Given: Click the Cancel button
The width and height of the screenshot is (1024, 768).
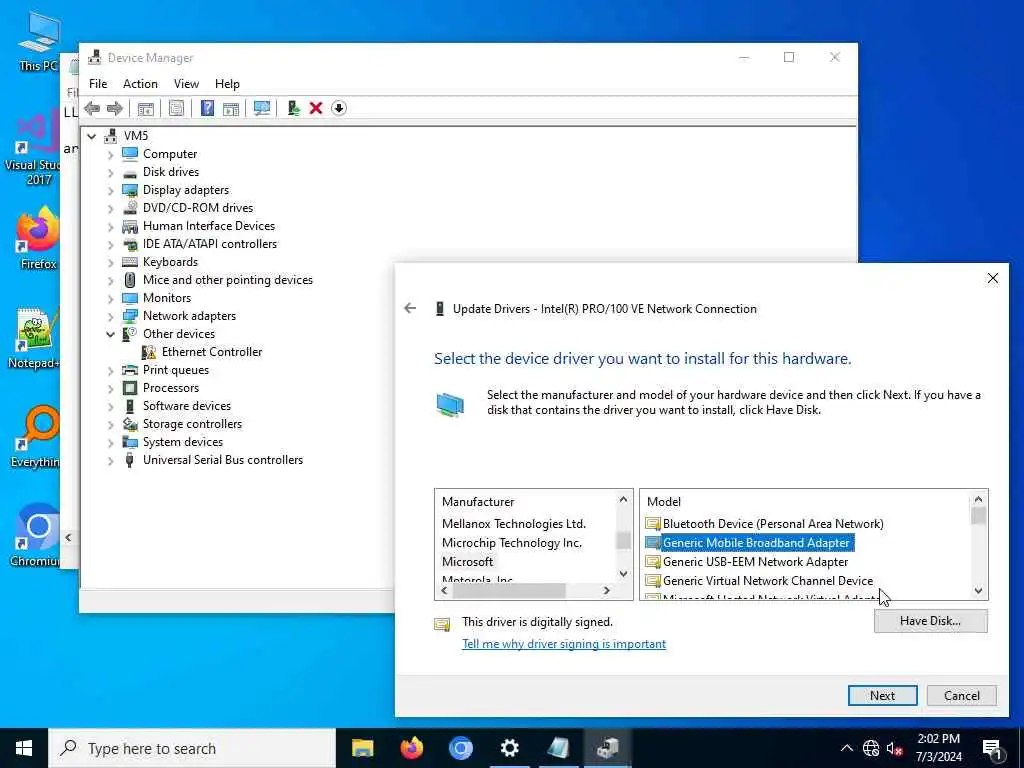Looking at the screenshot, I should [961, 696].
